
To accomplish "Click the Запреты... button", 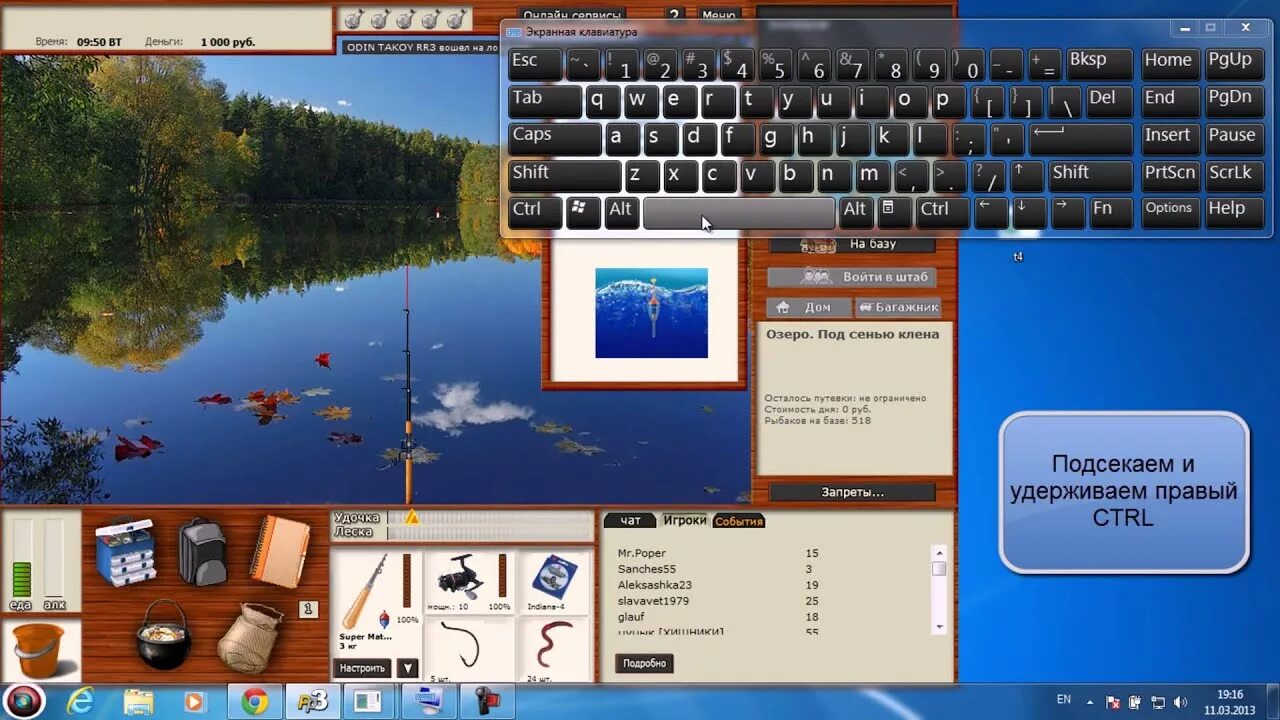I will coord(852,492).
